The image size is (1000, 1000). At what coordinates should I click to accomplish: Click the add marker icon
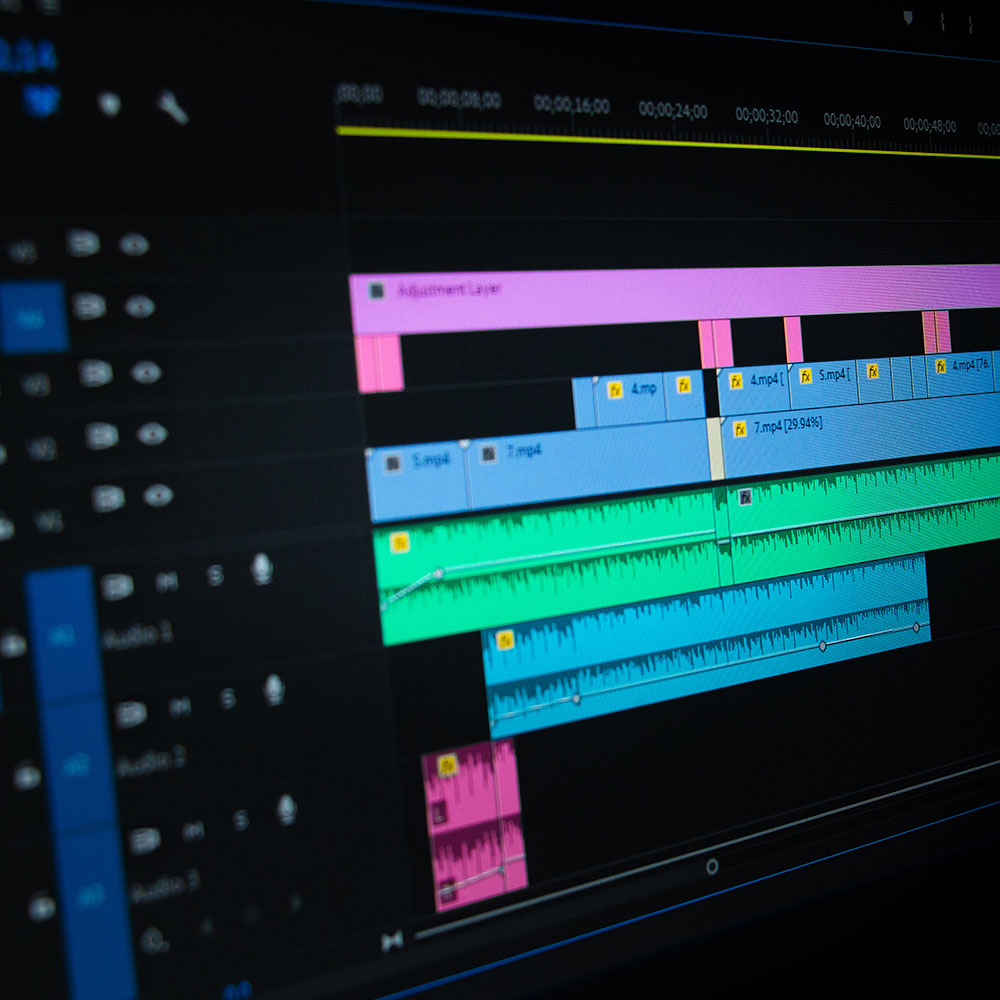point(109,104)
